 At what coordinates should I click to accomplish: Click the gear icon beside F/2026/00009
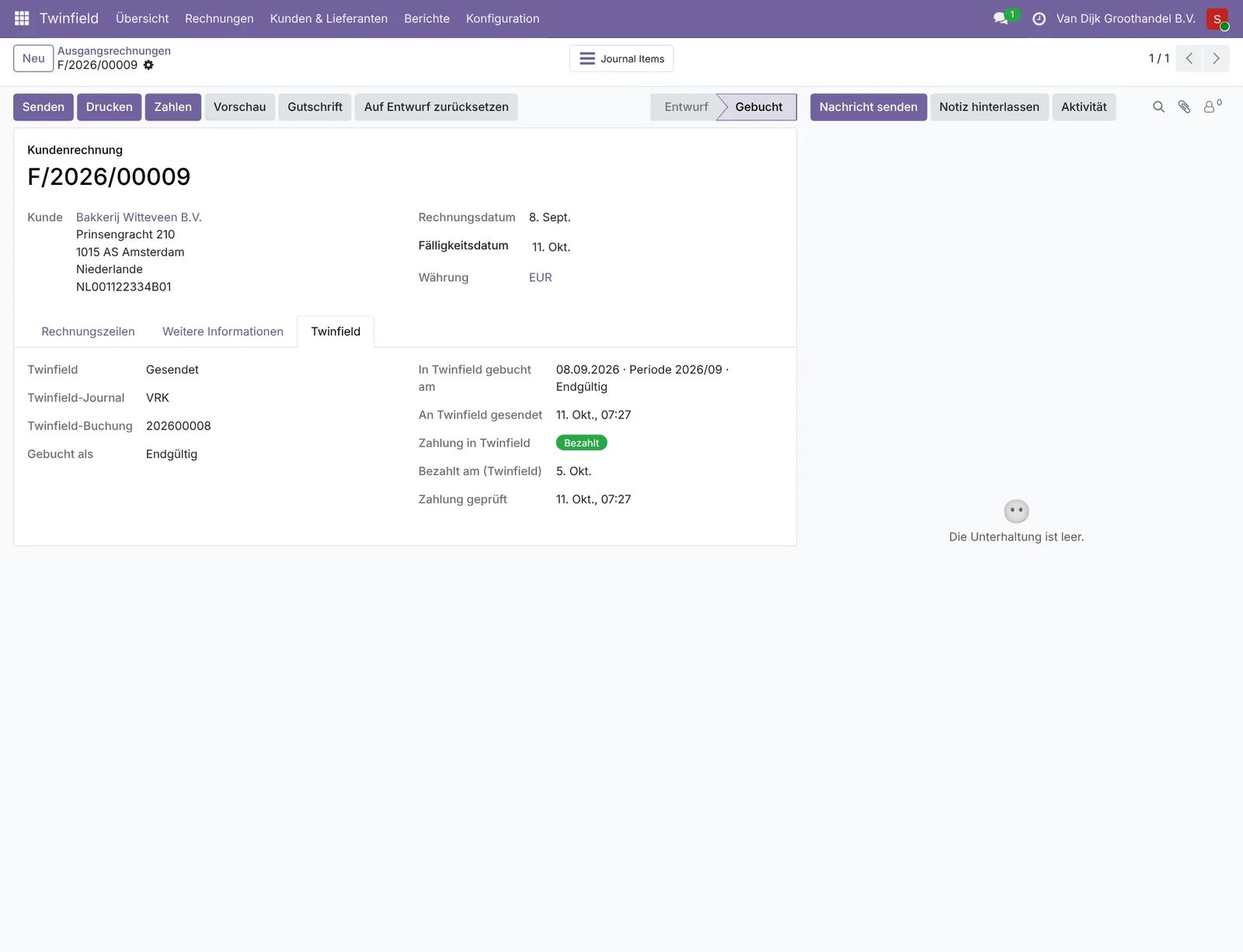(x=148, y=65)
